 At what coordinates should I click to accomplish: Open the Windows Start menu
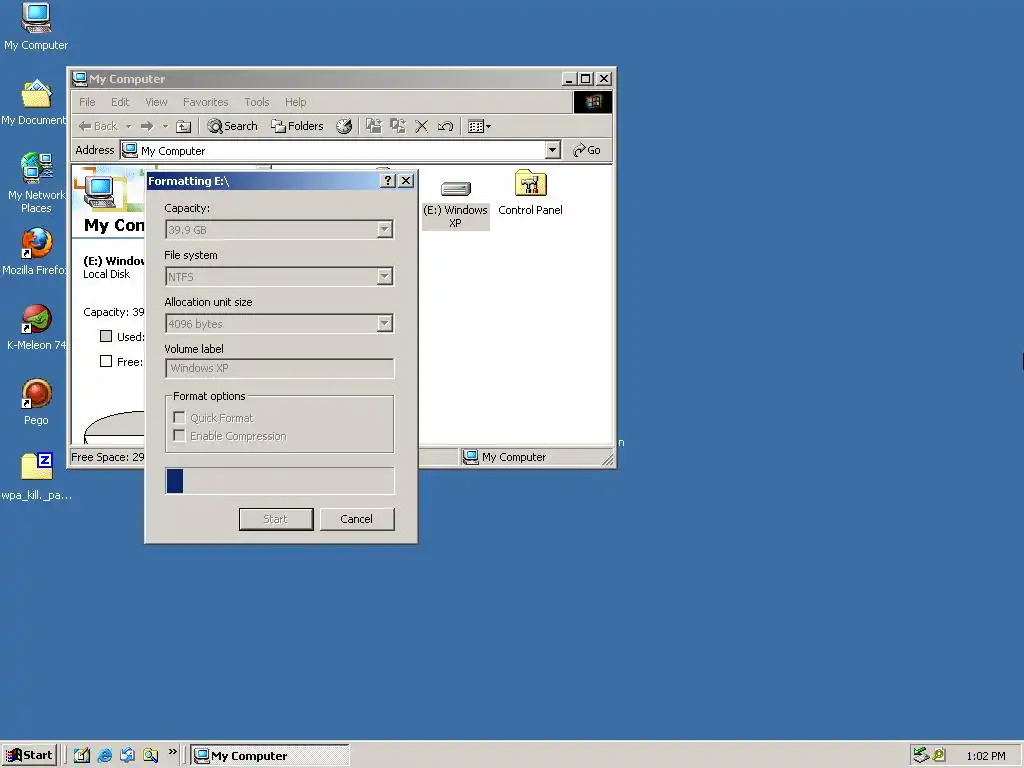[29, 756]
